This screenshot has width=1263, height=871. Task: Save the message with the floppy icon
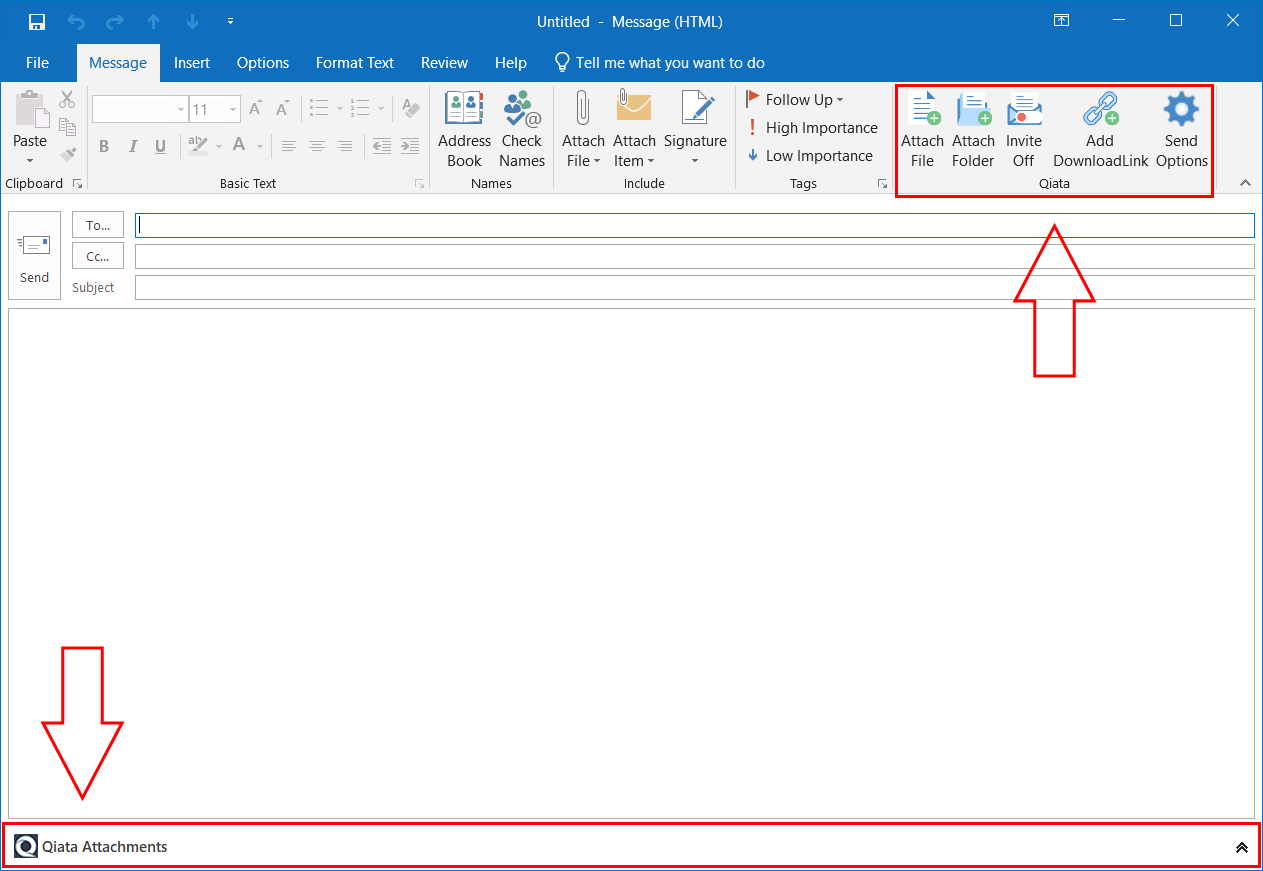[x=37, y=21]
